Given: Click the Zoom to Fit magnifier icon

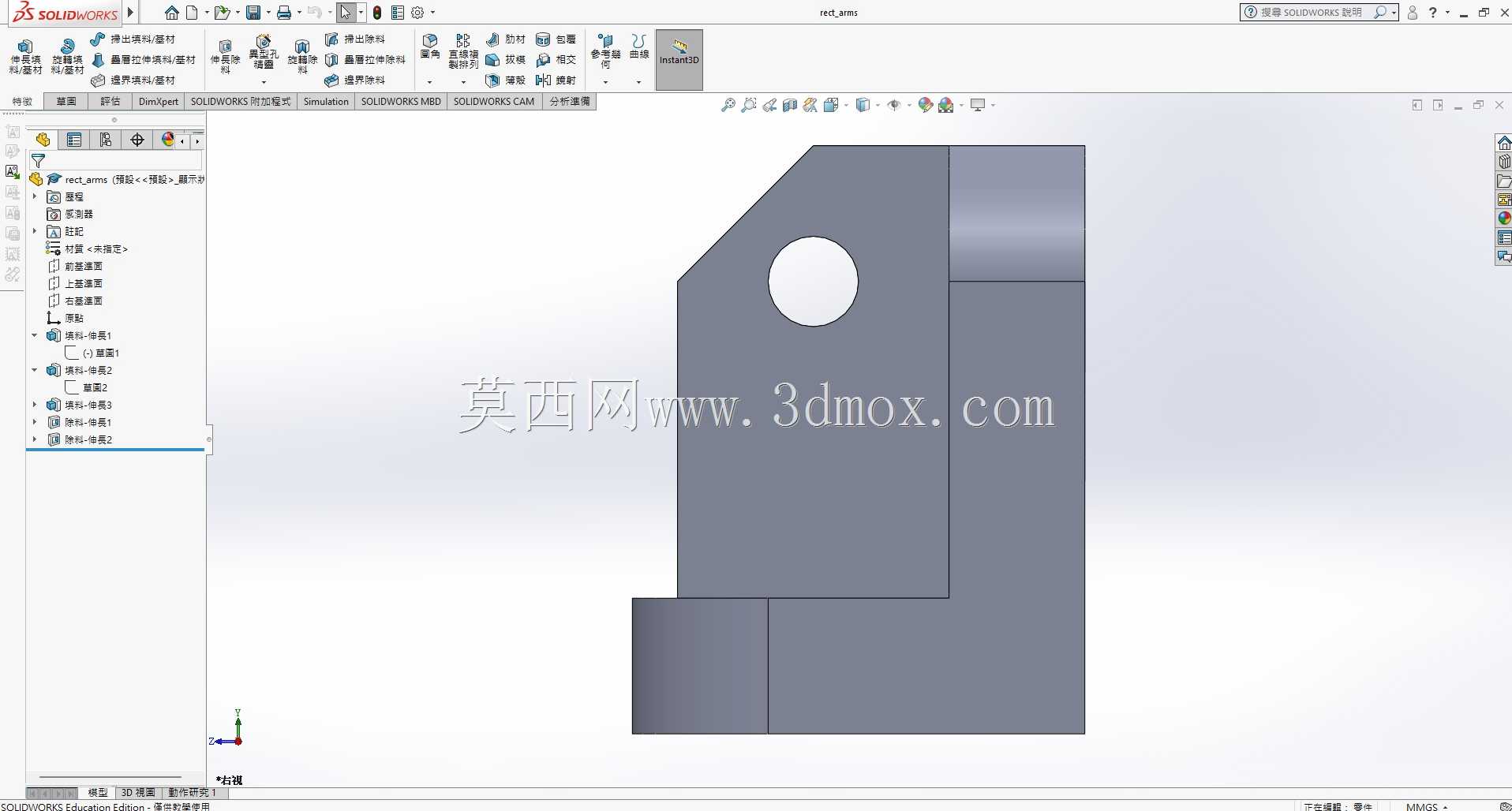Looking at the screenshot, I should tap(728, 105).
